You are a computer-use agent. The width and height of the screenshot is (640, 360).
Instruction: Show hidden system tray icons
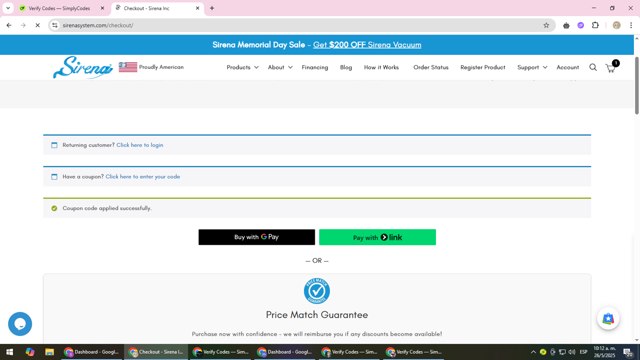point(533,352)
